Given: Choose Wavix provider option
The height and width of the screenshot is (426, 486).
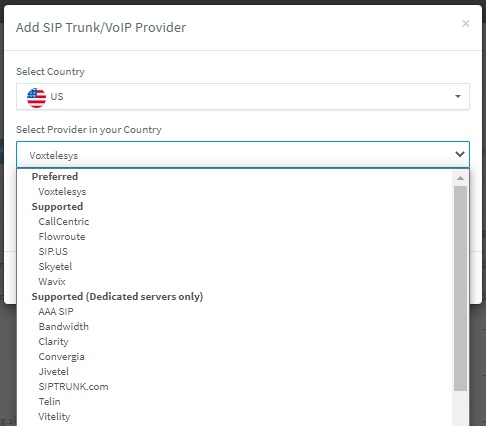Looking at the screenshot, I should [52, 282].
